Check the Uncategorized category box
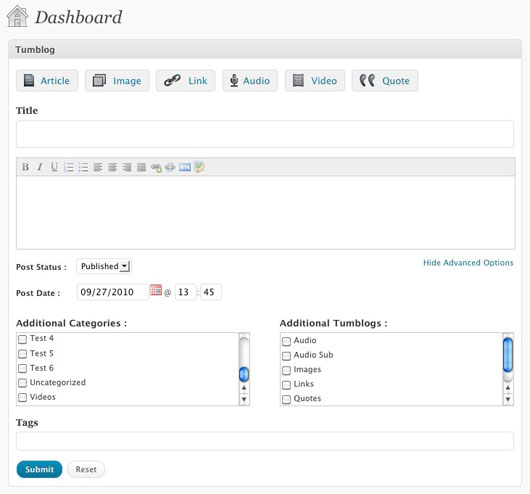 (22, 383)
